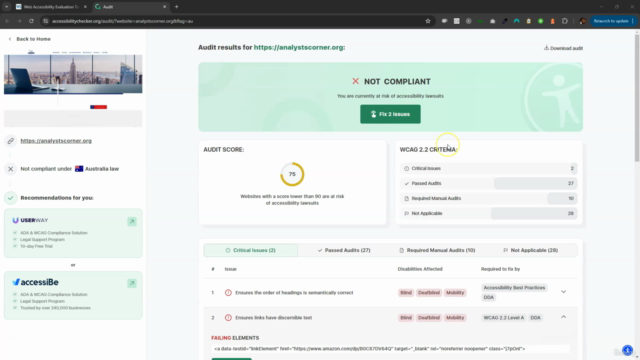The height and width of the screenshot is (360, 640).
Task: Open analystscorner.org link in sidebar
Action: point(56,141)
